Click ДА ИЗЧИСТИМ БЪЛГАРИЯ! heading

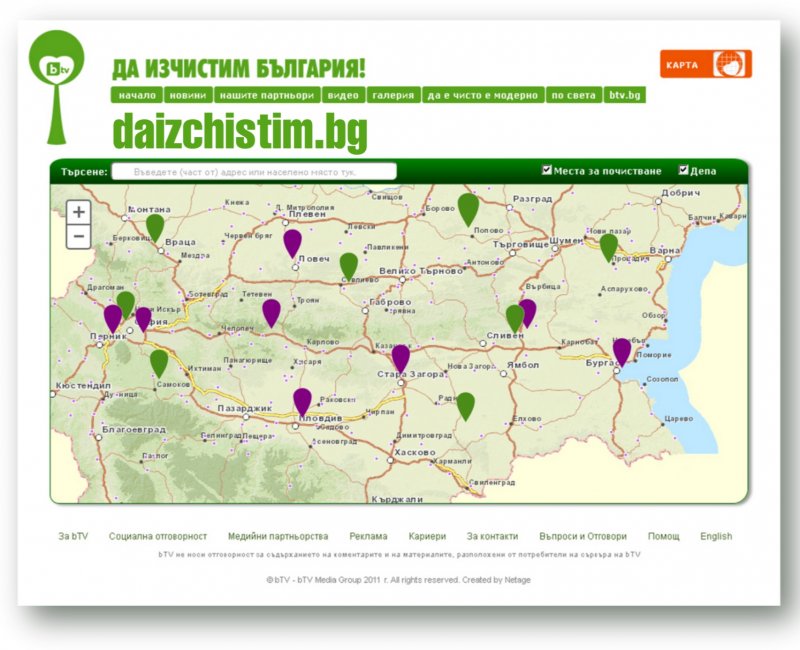pyautogui.click(x=238, y=69)
